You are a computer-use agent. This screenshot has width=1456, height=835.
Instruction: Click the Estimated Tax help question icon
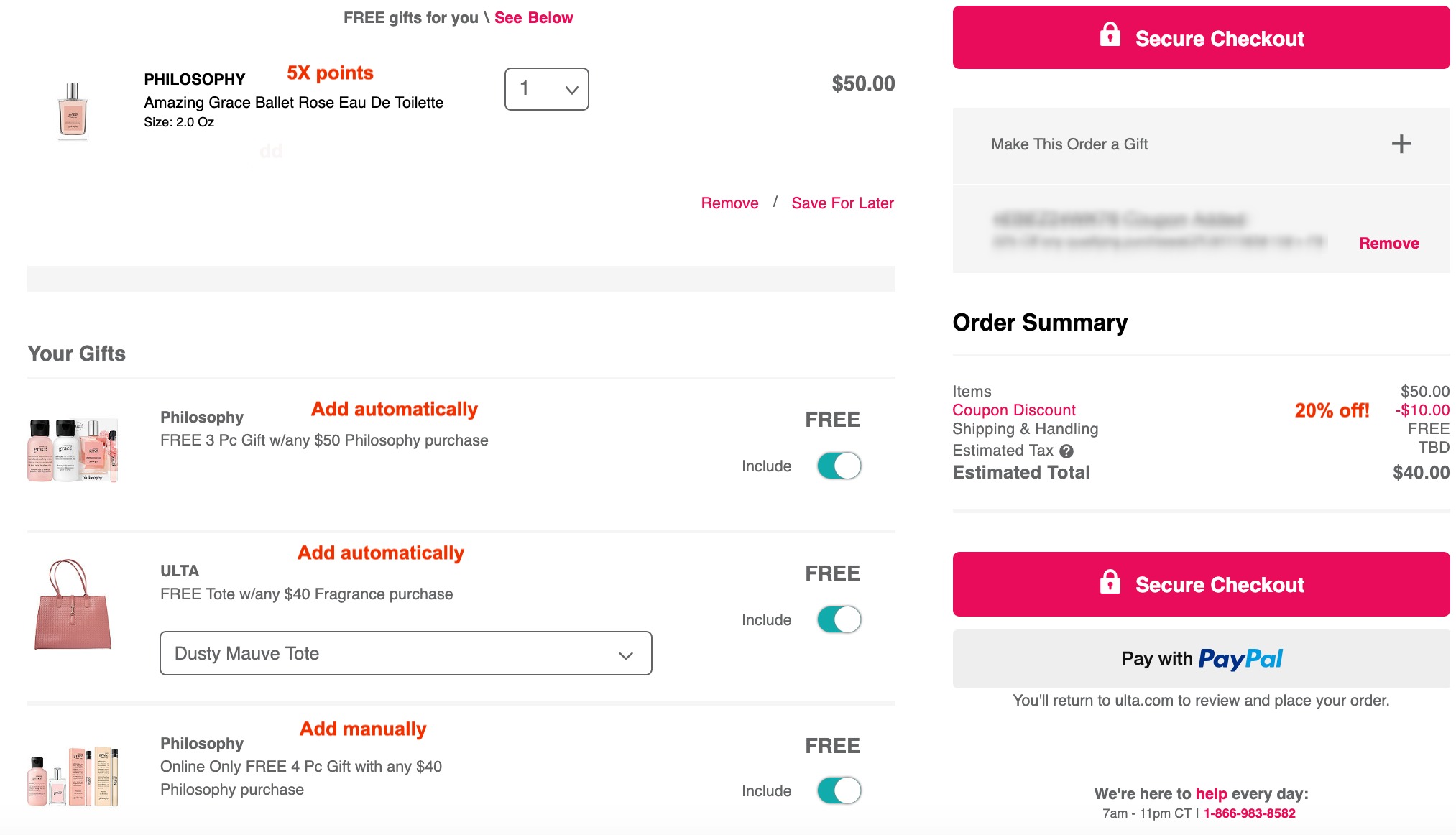1066,451
